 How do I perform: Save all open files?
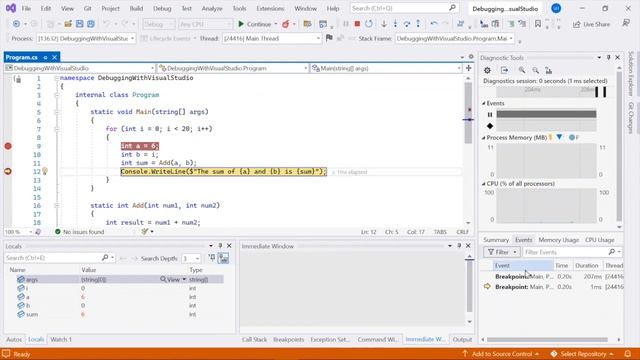click(91, 24)
